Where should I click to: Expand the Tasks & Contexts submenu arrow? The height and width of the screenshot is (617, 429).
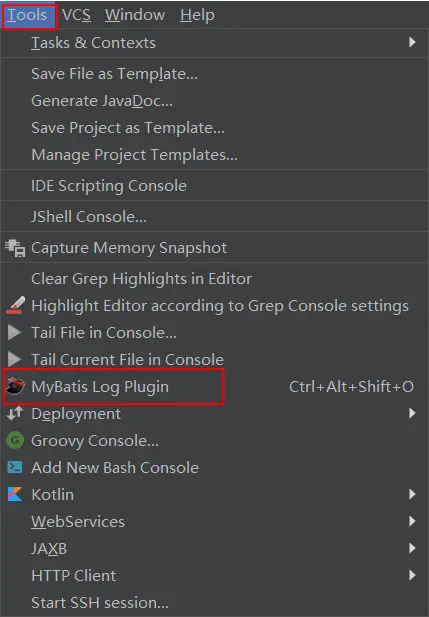412,42
